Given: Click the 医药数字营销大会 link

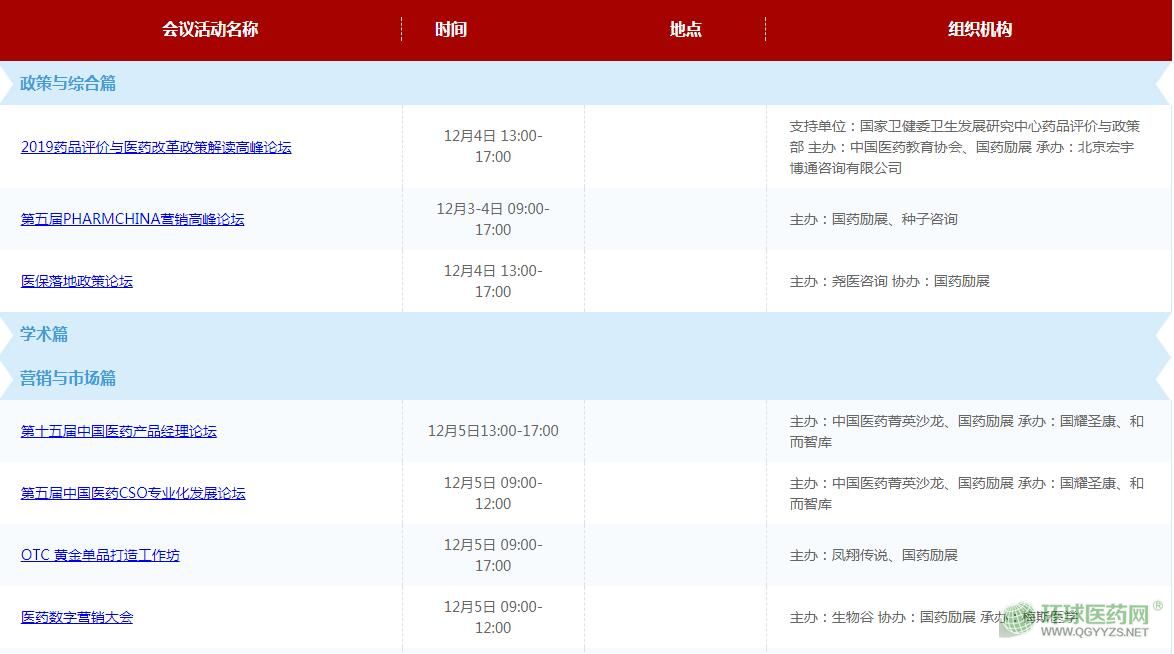Looking at the screenshot, I should click(77, 617).
